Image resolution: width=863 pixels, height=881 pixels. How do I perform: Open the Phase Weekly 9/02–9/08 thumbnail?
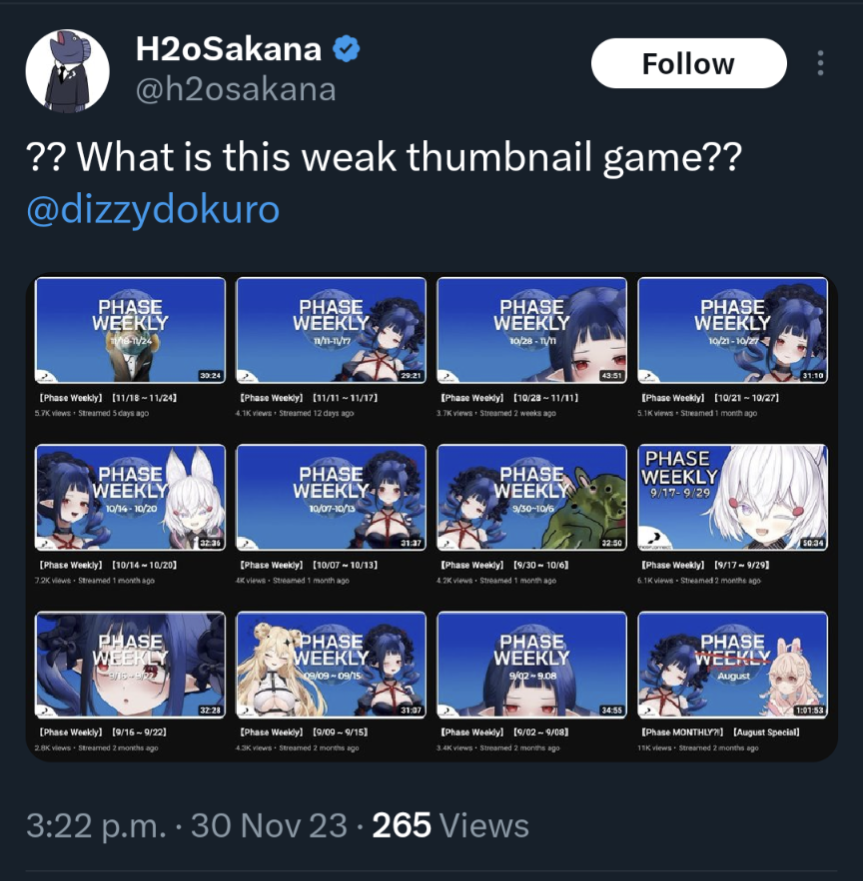coord(532,665)
